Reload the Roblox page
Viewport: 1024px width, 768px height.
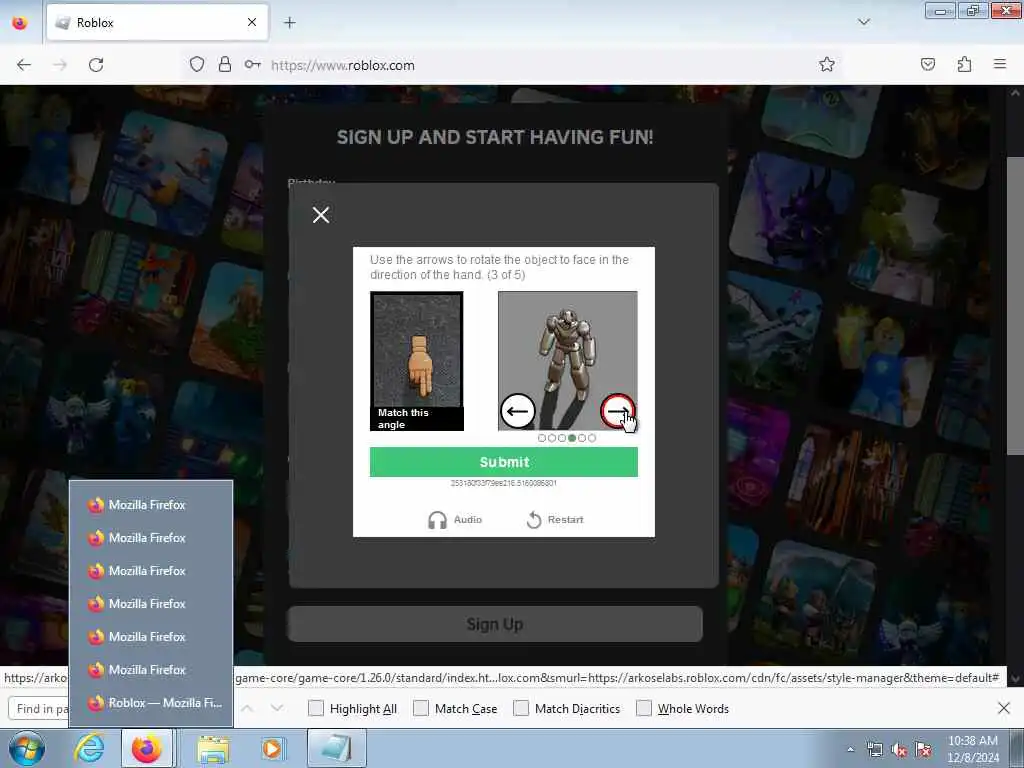pos(96,65)
